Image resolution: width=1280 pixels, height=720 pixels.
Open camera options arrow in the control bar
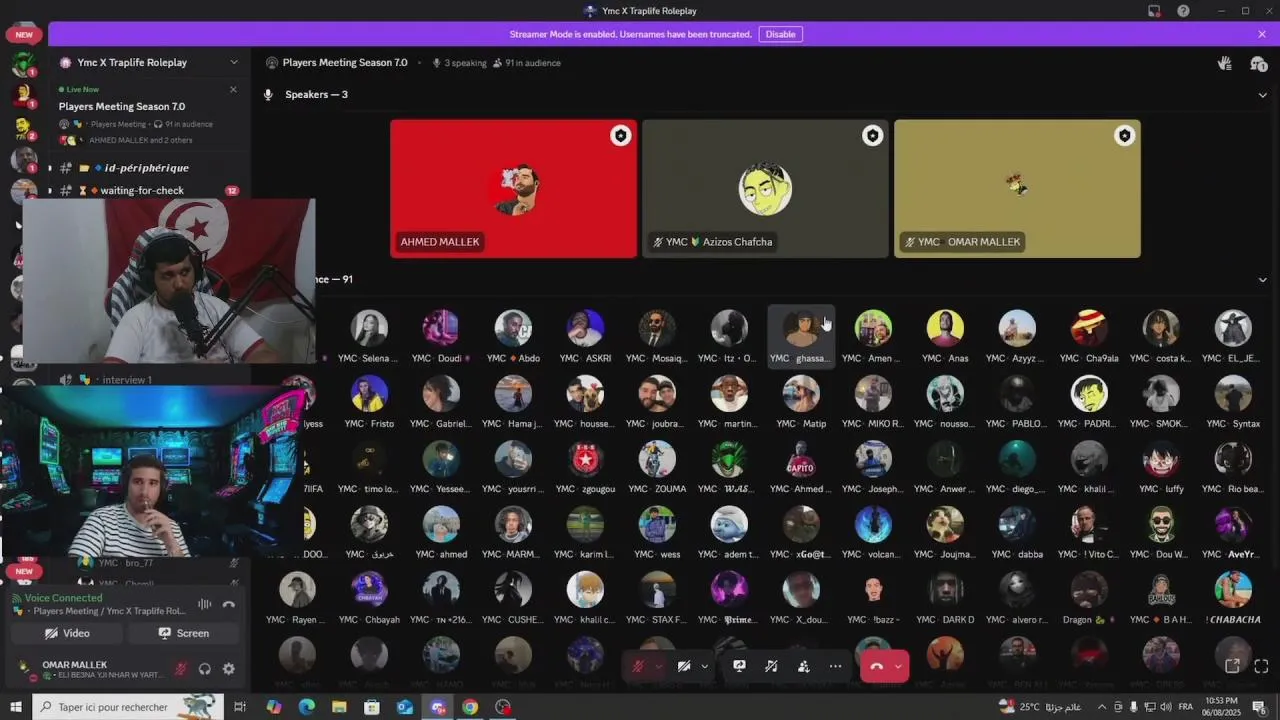[704, 666]
